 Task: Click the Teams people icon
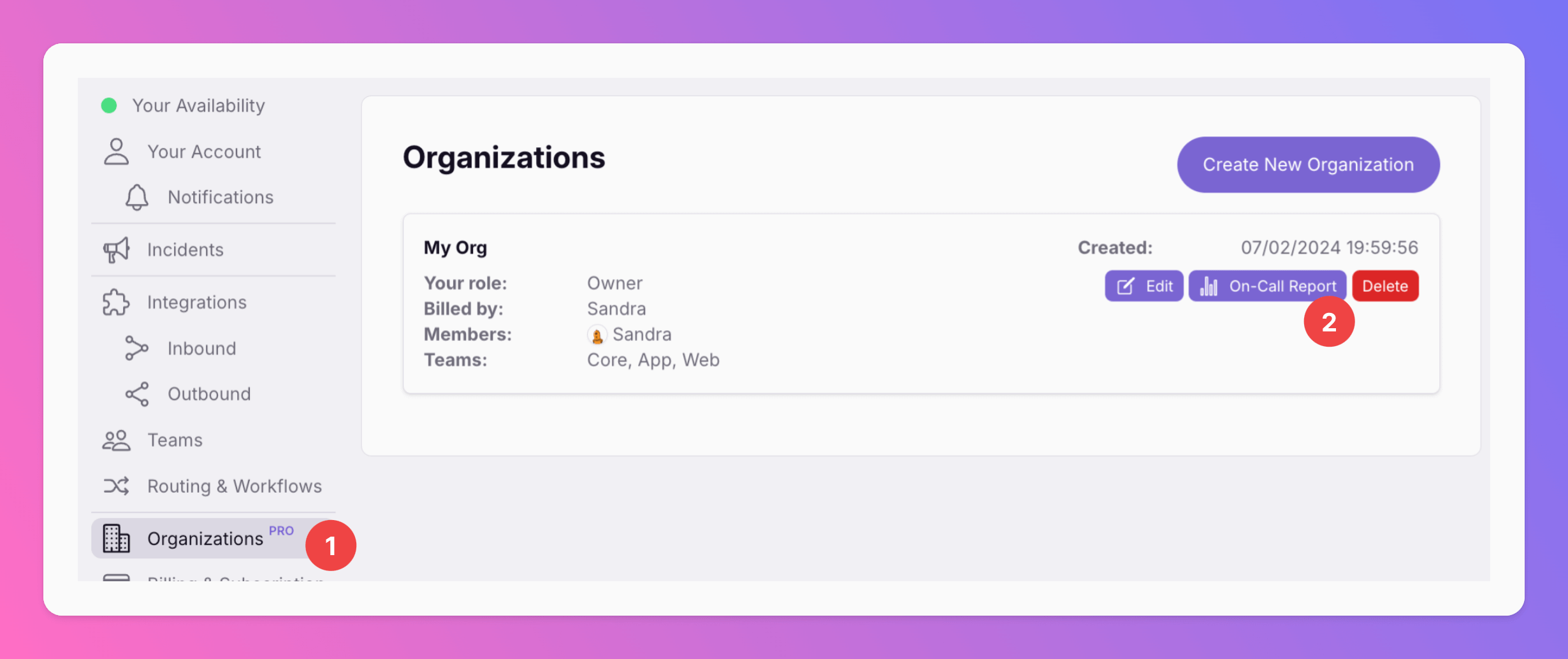click(116, 440)
